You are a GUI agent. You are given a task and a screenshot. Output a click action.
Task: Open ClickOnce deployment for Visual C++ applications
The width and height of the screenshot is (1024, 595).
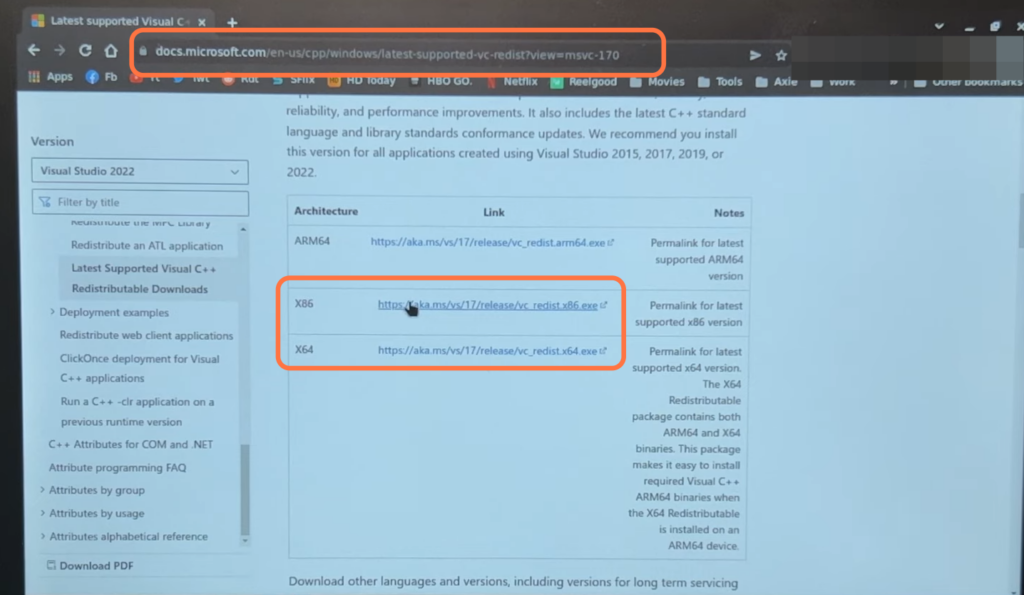click(x=140, y=368)
